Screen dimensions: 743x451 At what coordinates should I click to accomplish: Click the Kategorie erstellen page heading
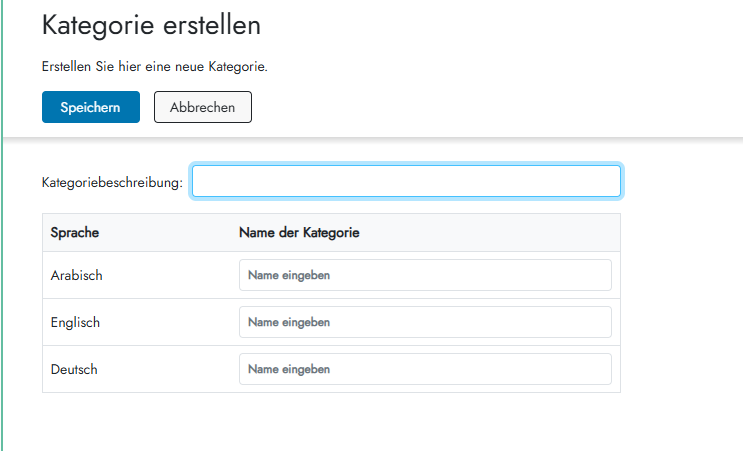151,26
